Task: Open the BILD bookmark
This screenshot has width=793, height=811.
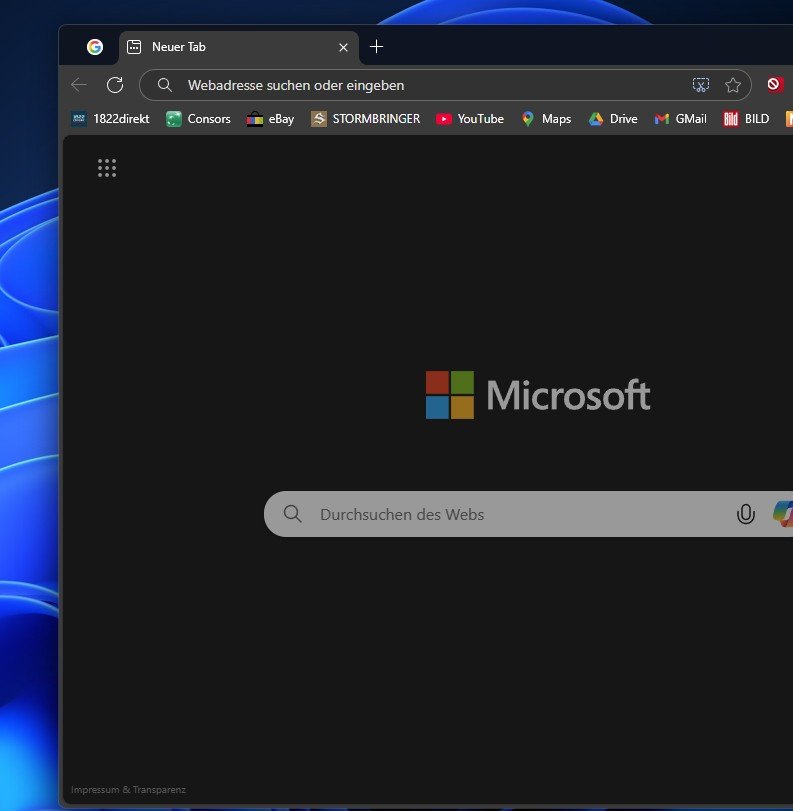Action: 746,119
